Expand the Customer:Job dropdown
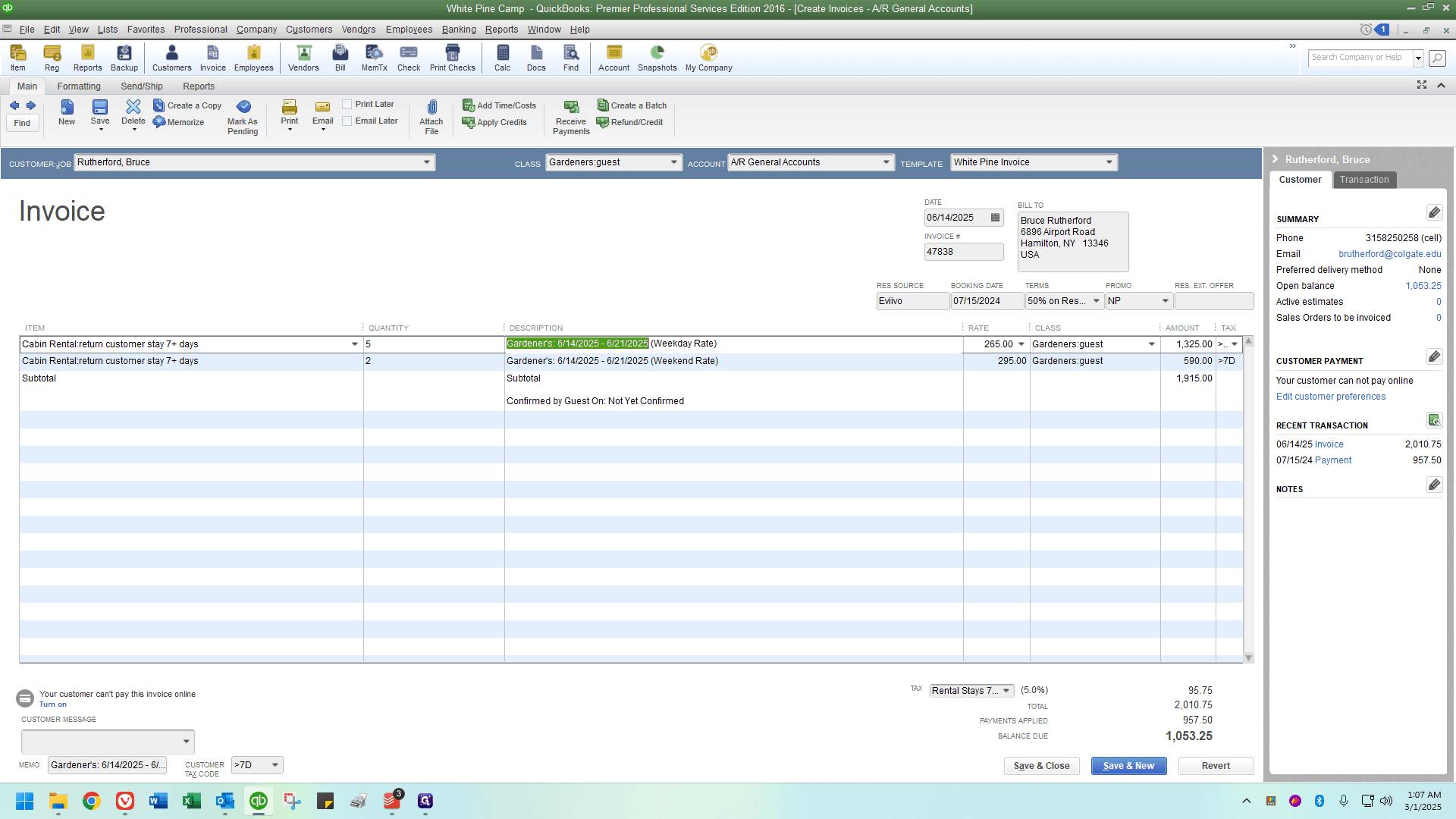This screenshot has width=1456, height=819. coord(427,162)
